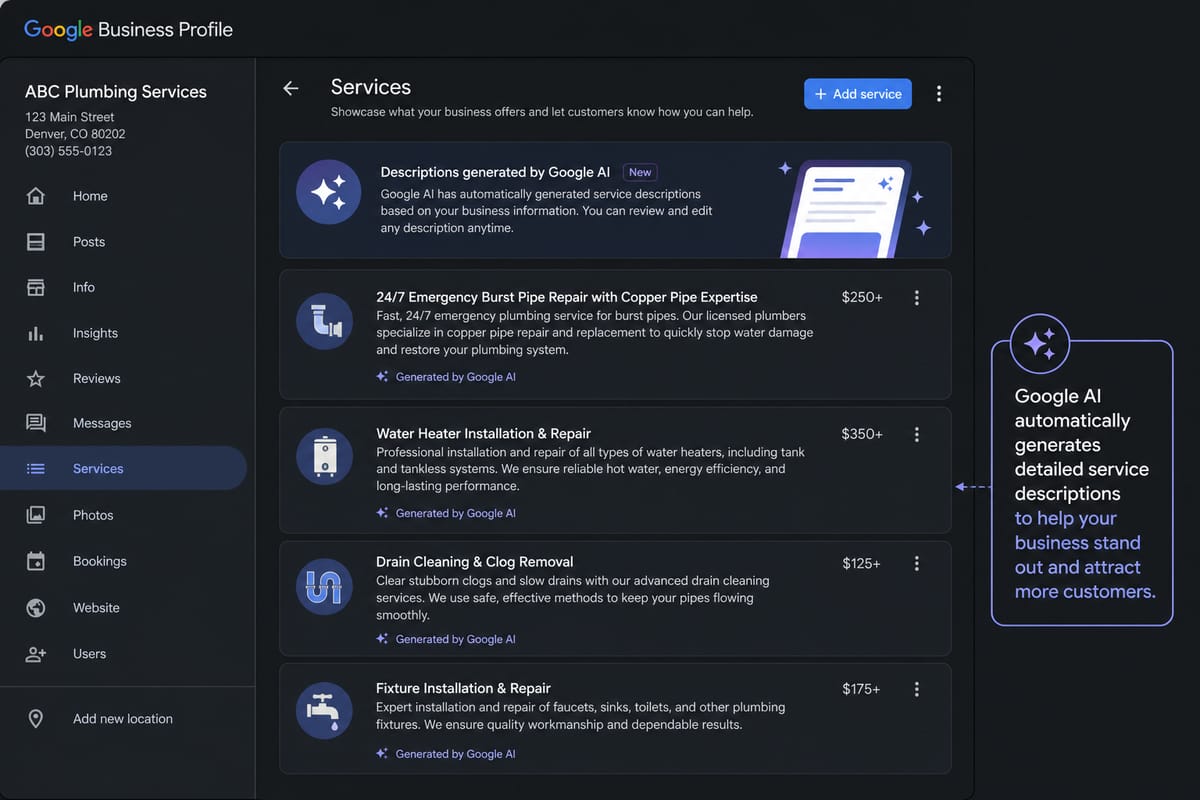This screenshot has height=800, width=1200.
Task: Open more options for Fixture Installation & Repair
Action: [917, 689]
